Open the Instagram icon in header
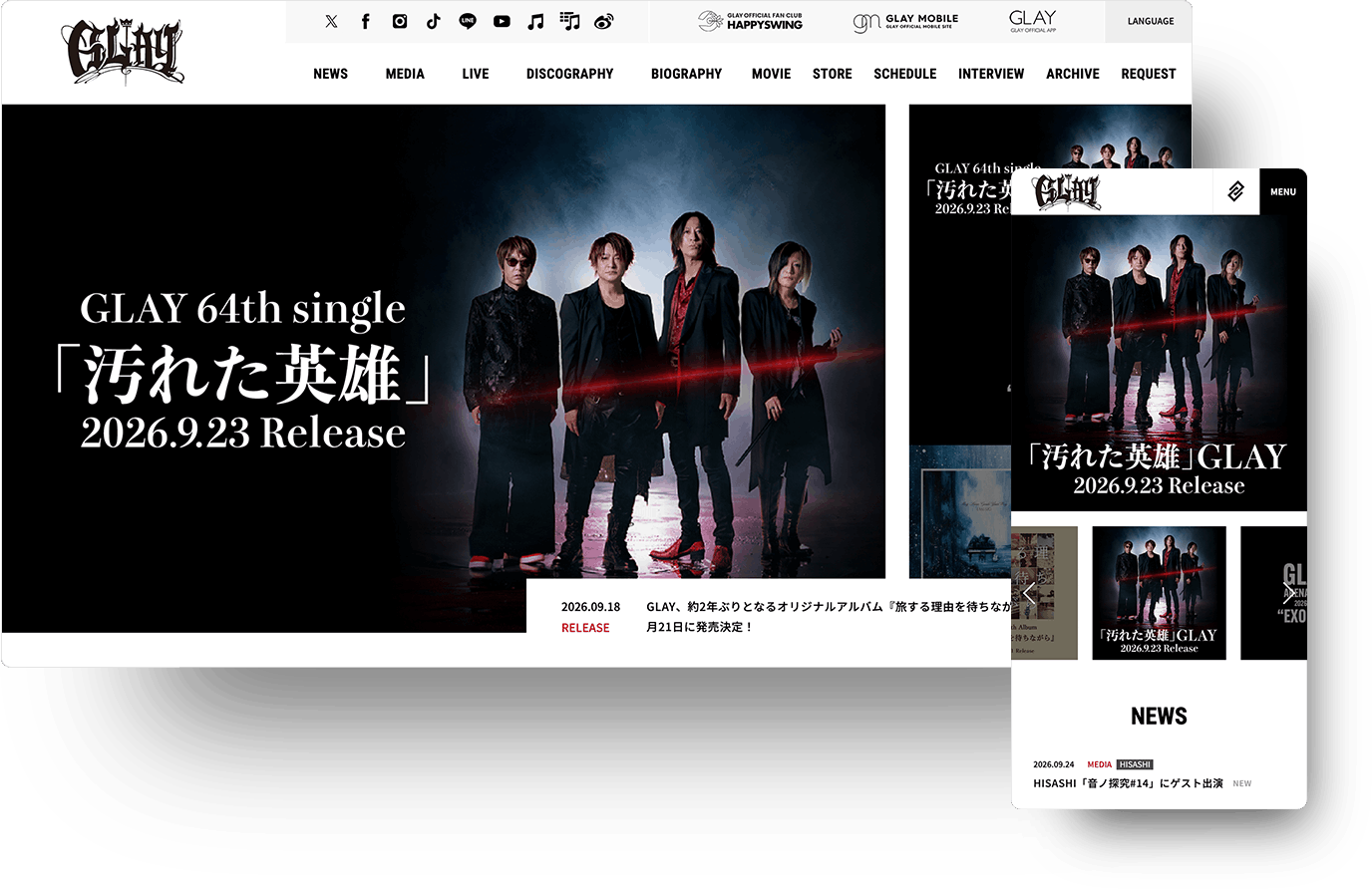The height and width of the screenshot is (889, 1372). pos(400,21)
